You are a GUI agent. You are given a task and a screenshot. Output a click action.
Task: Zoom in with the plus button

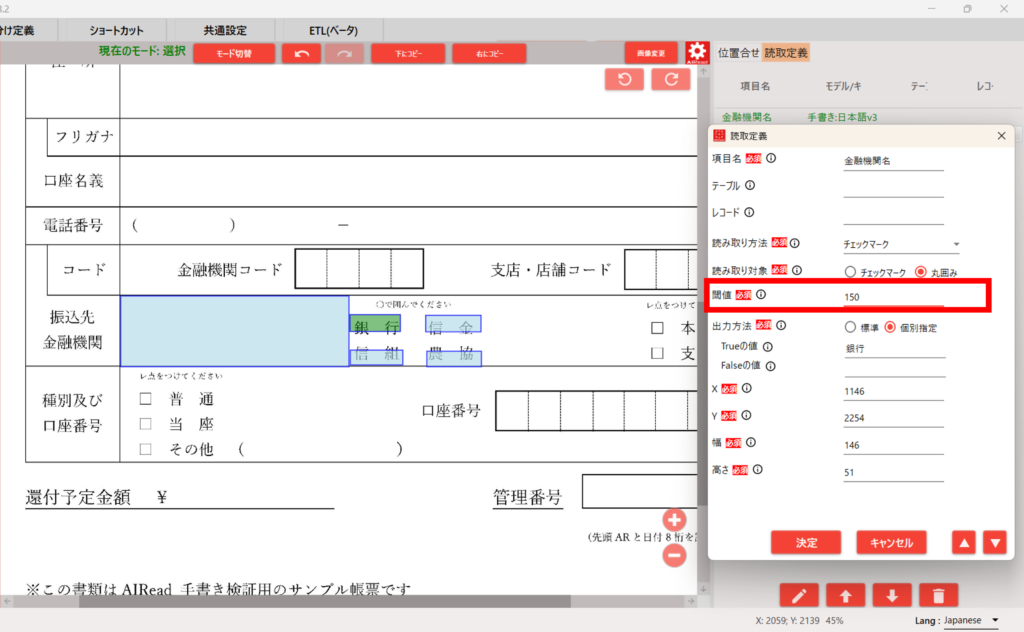tap(674, 520)
